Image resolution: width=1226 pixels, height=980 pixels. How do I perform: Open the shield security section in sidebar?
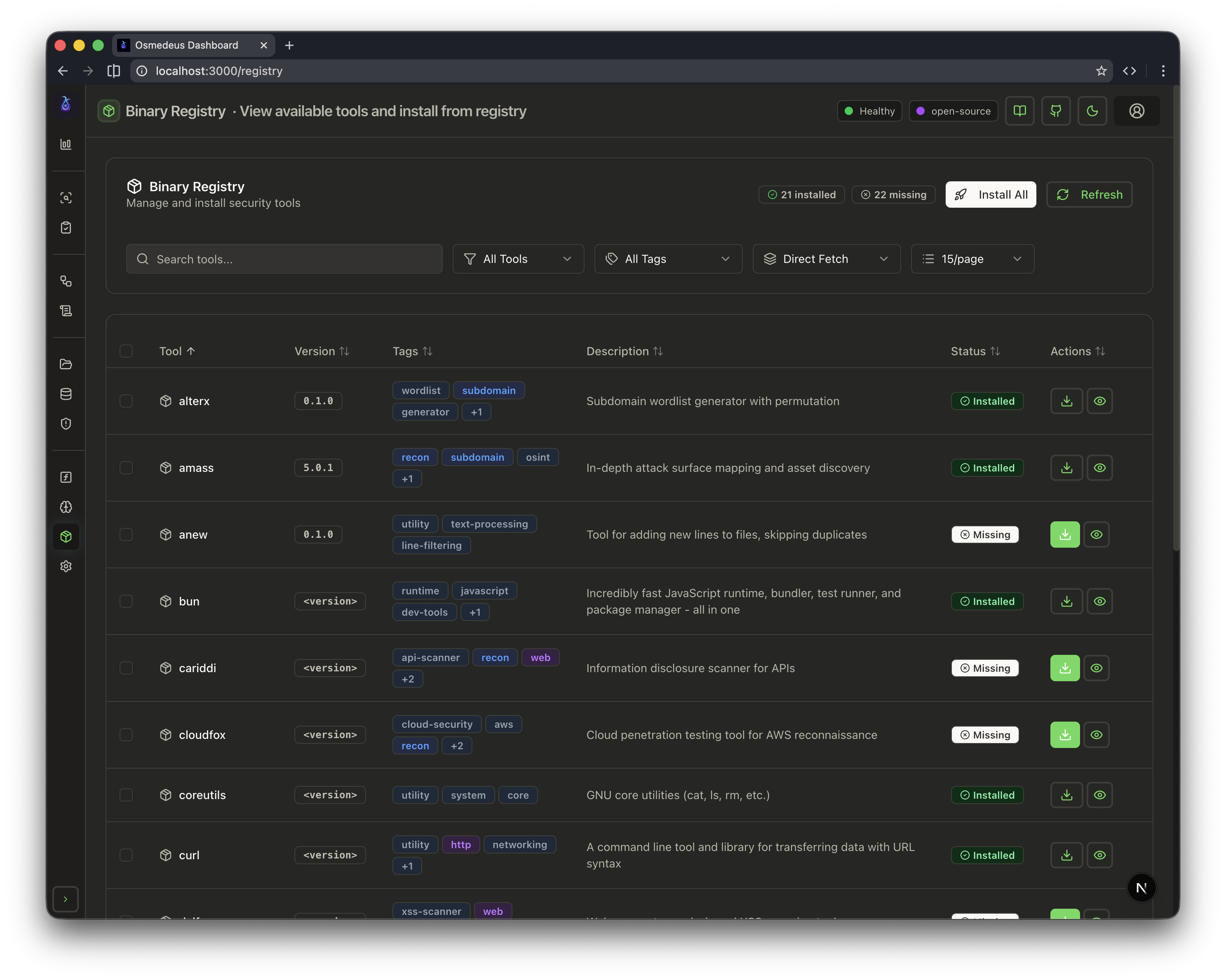(x=66, y=424)
